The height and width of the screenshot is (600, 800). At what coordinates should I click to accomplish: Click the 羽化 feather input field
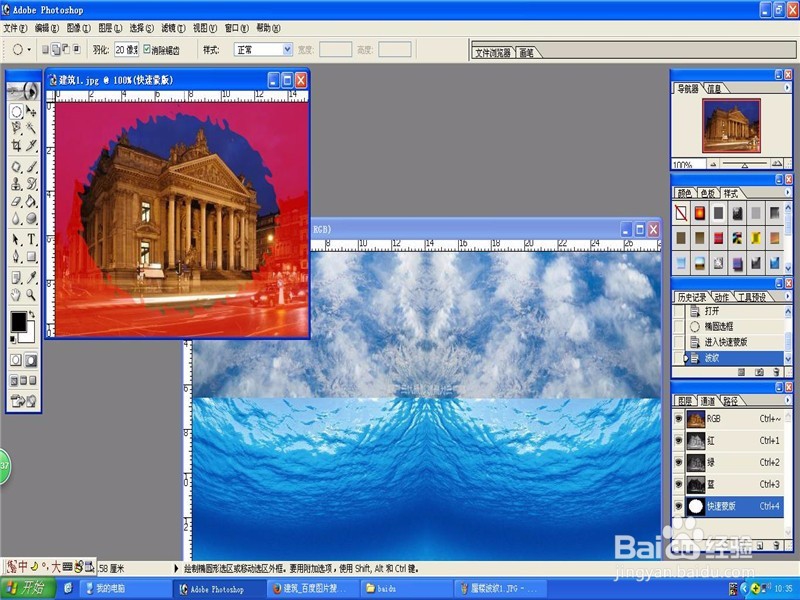(126, 49)
